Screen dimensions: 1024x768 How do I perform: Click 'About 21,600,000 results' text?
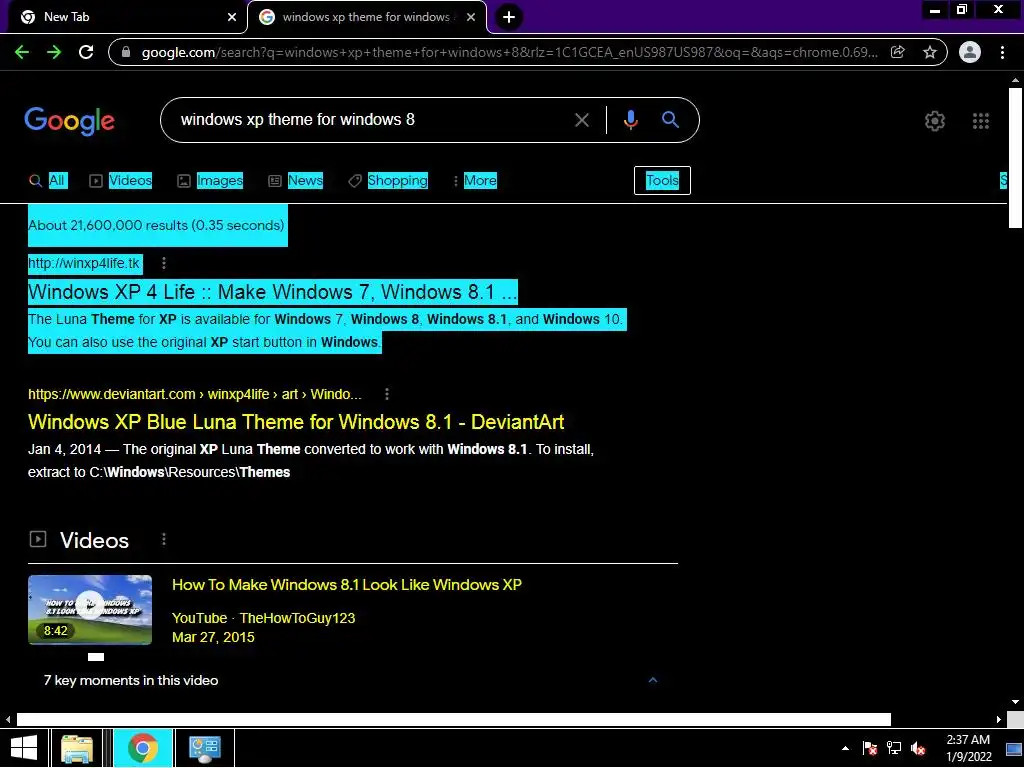pos(156,225)
